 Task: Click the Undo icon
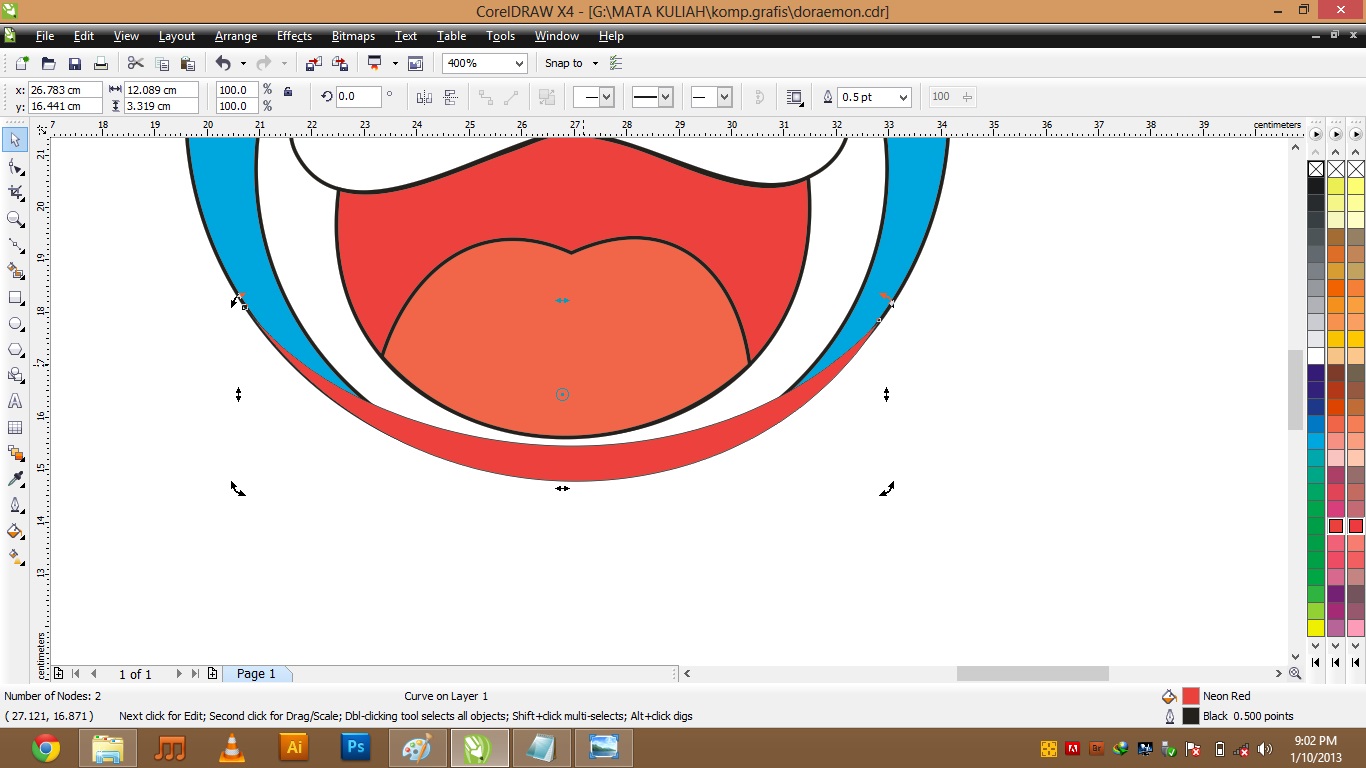(224, 62)
